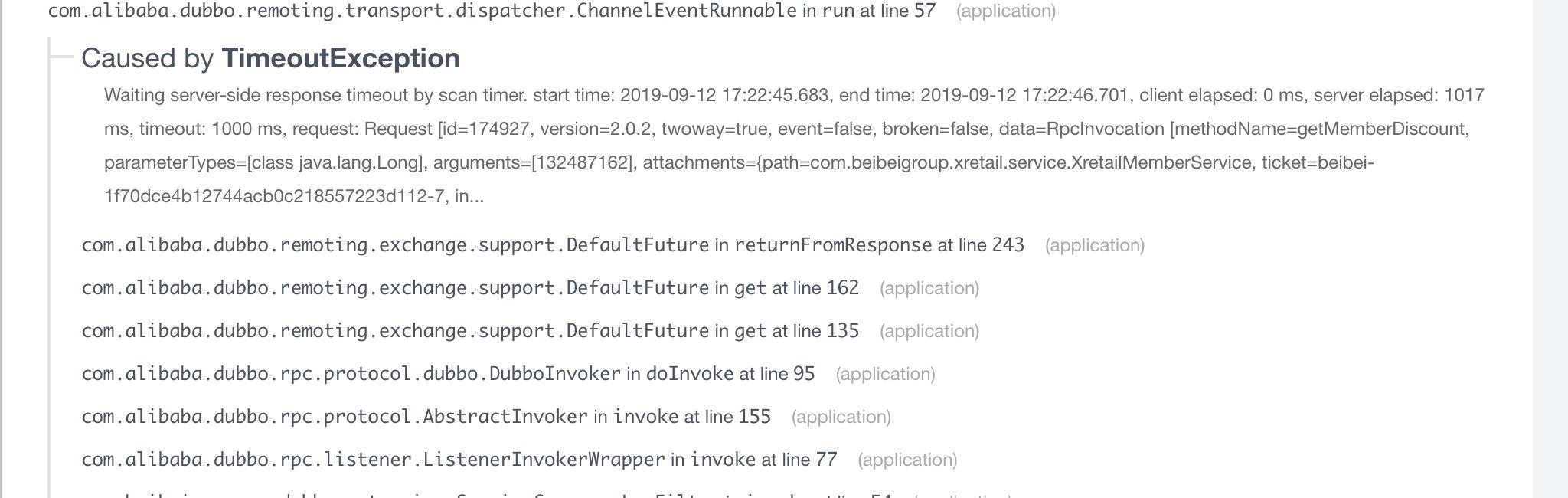Select DefaultFuture get at line 162
Screen dimensions: 1568x498
click(x=470, y=288)
